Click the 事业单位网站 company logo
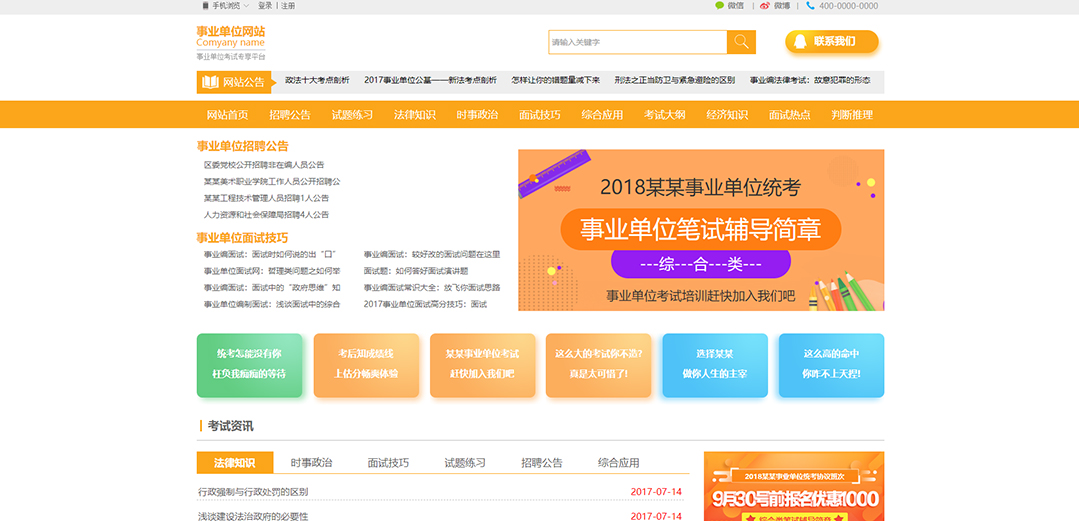This screenshot has width=1079, height=521. point(231,37)
